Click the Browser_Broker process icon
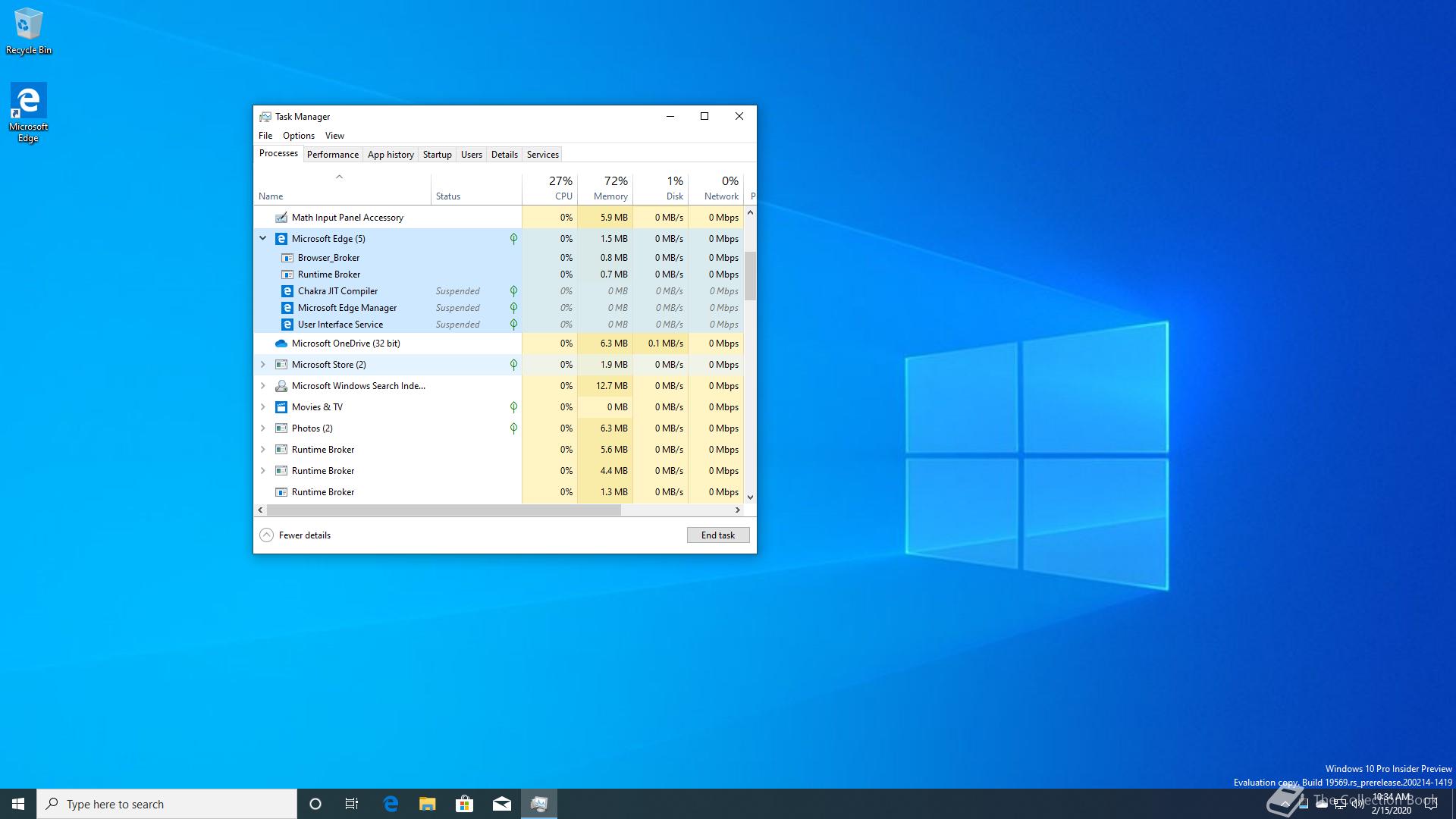Viewport: 1456px width, 819px height. tap(287, 258)
